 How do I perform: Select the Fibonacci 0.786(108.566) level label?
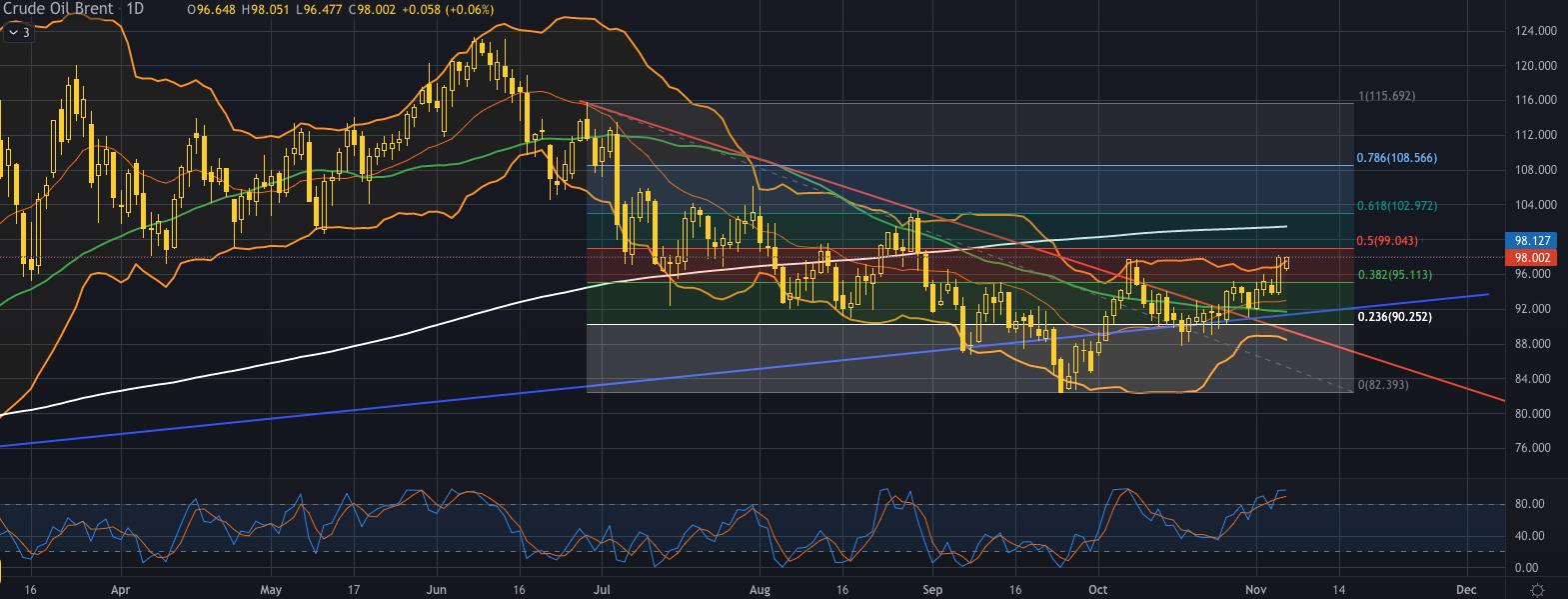coord(1396,158)
